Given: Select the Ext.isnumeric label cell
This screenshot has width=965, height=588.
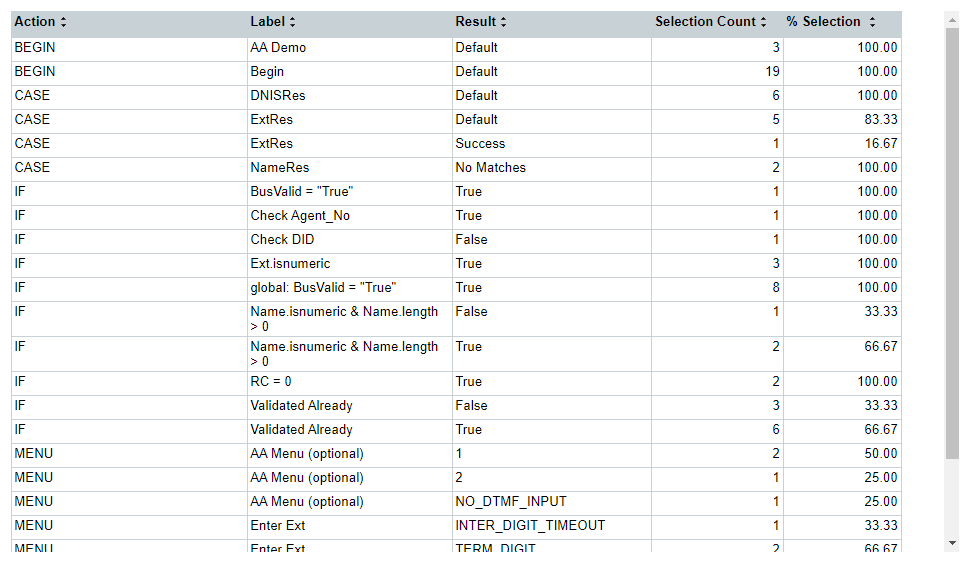Looking at the screenshot, I should (x=350, y=264).
